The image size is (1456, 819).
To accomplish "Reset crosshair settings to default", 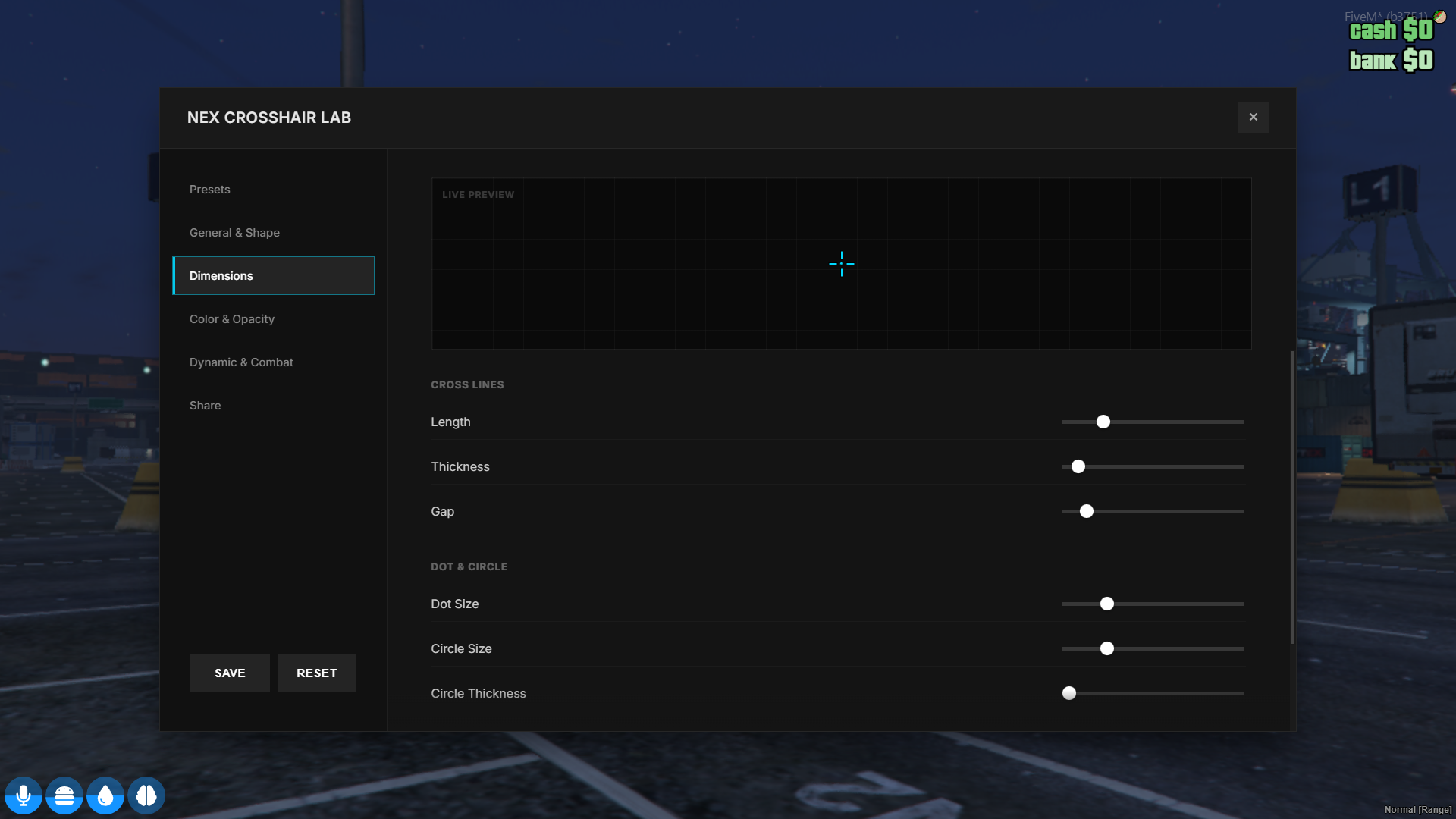I will tap(317, 673).
